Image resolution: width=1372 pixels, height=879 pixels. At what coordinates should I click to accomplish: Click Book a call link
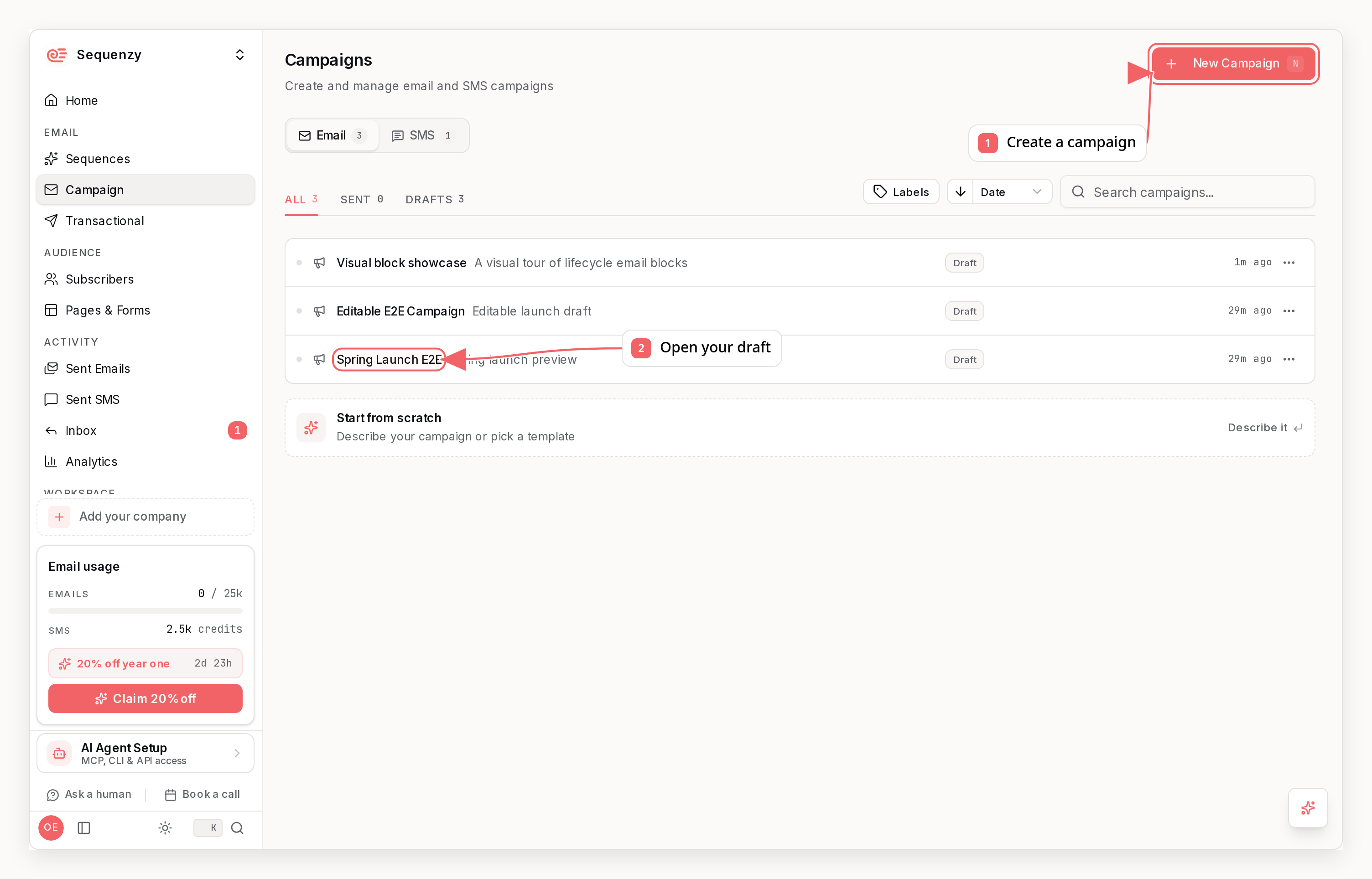pyautogui.click(x=202, y=795)
